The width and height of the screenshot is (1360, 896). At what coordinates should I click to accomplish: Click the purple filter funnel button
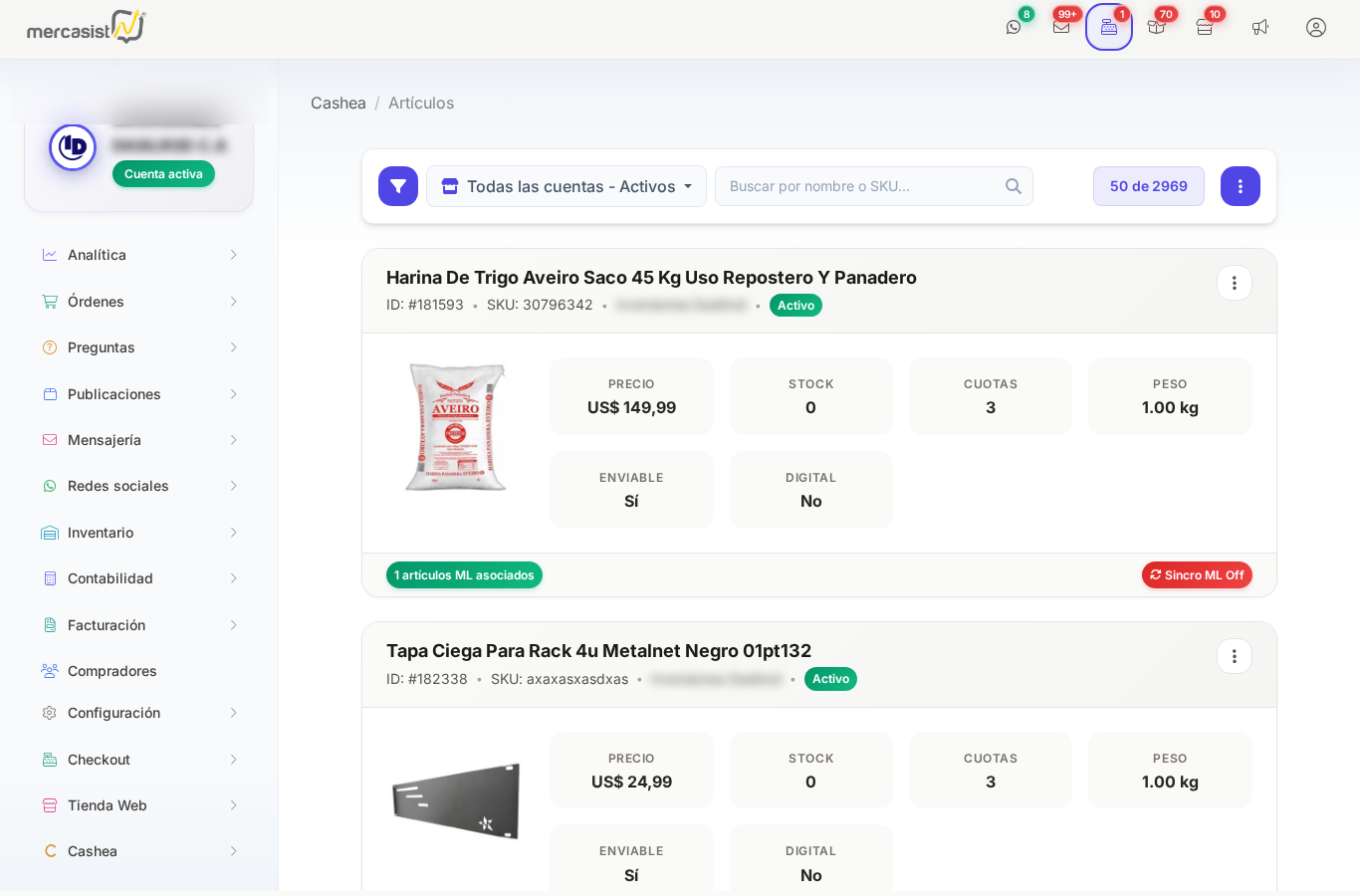click(398, 186)
